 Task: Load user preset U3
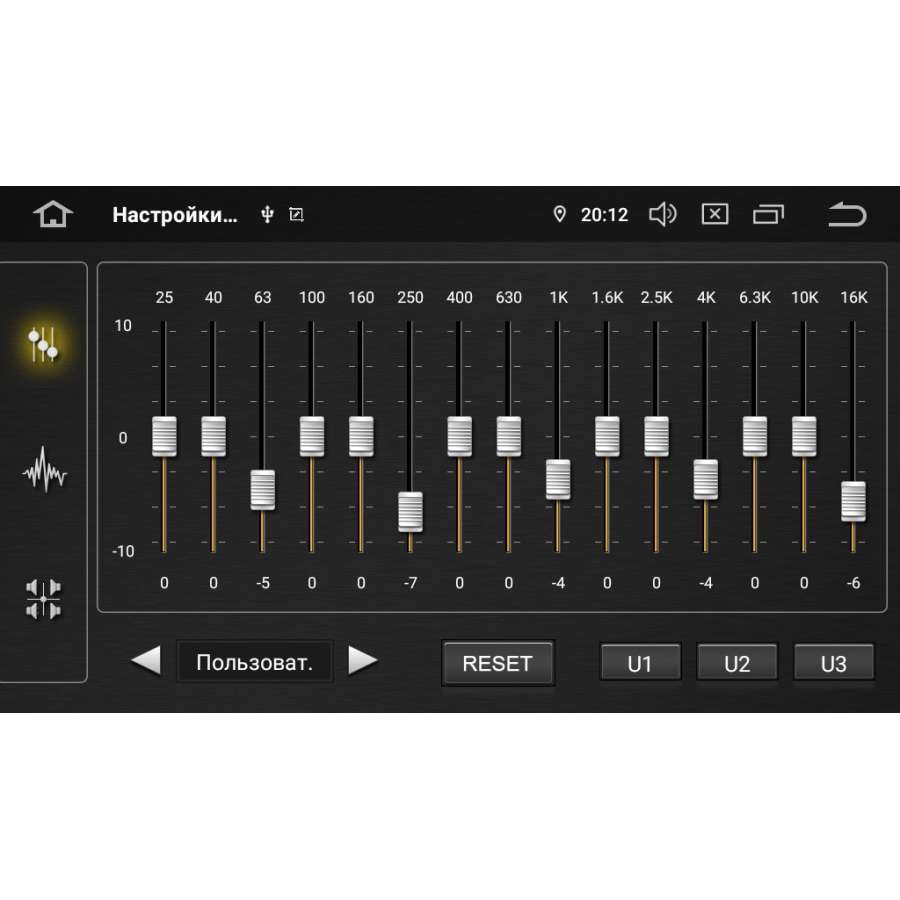coord(833,663)
